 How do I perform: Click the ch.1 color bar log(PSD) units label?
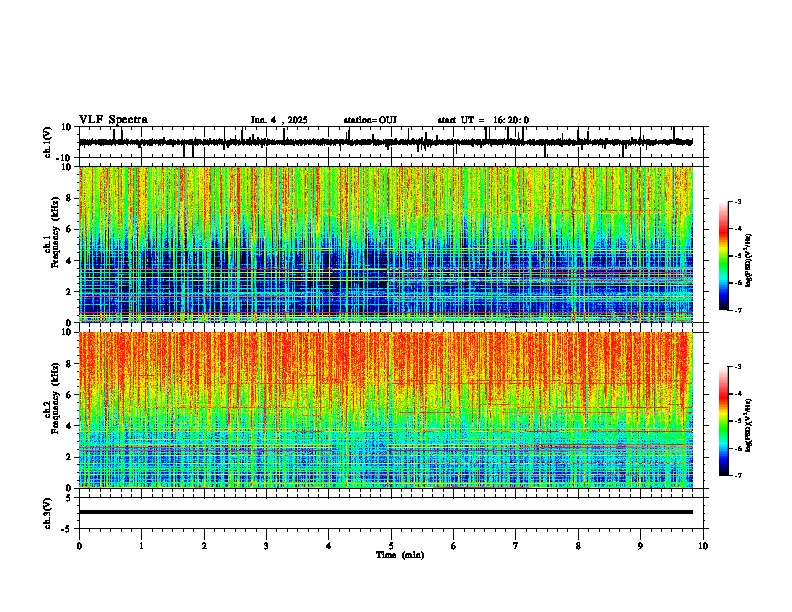click(749, 260)
